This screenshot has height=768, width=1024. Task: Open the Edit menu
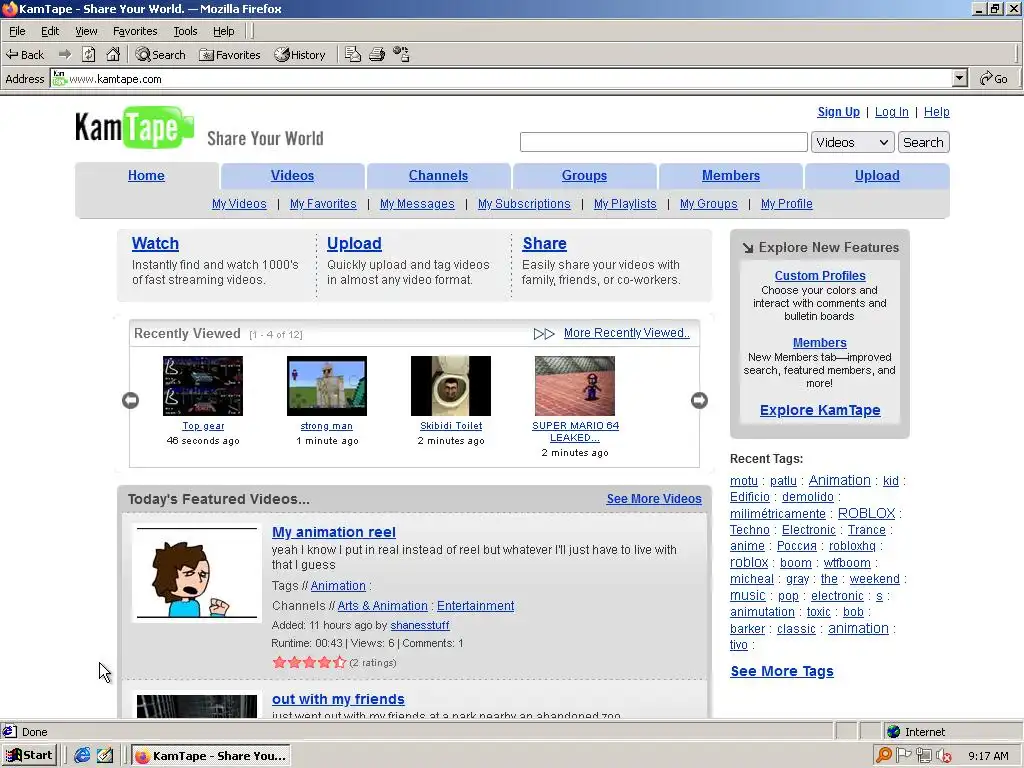[x=50, y=31]
